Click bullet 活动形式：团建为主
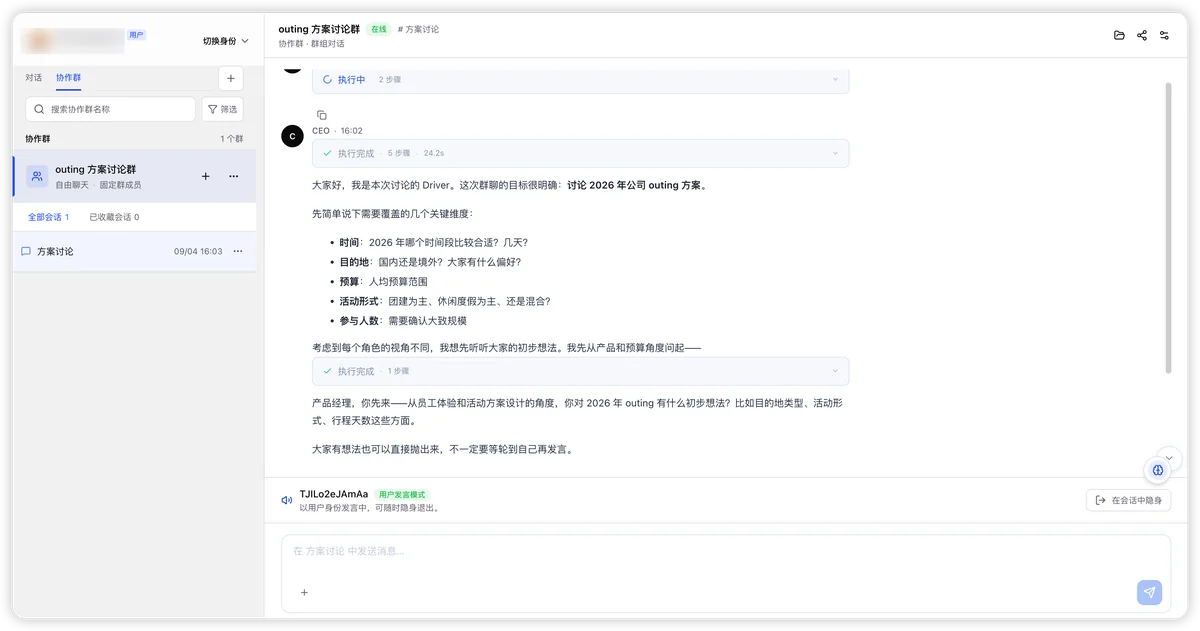 pyautogui.click(x=445, y=301)
